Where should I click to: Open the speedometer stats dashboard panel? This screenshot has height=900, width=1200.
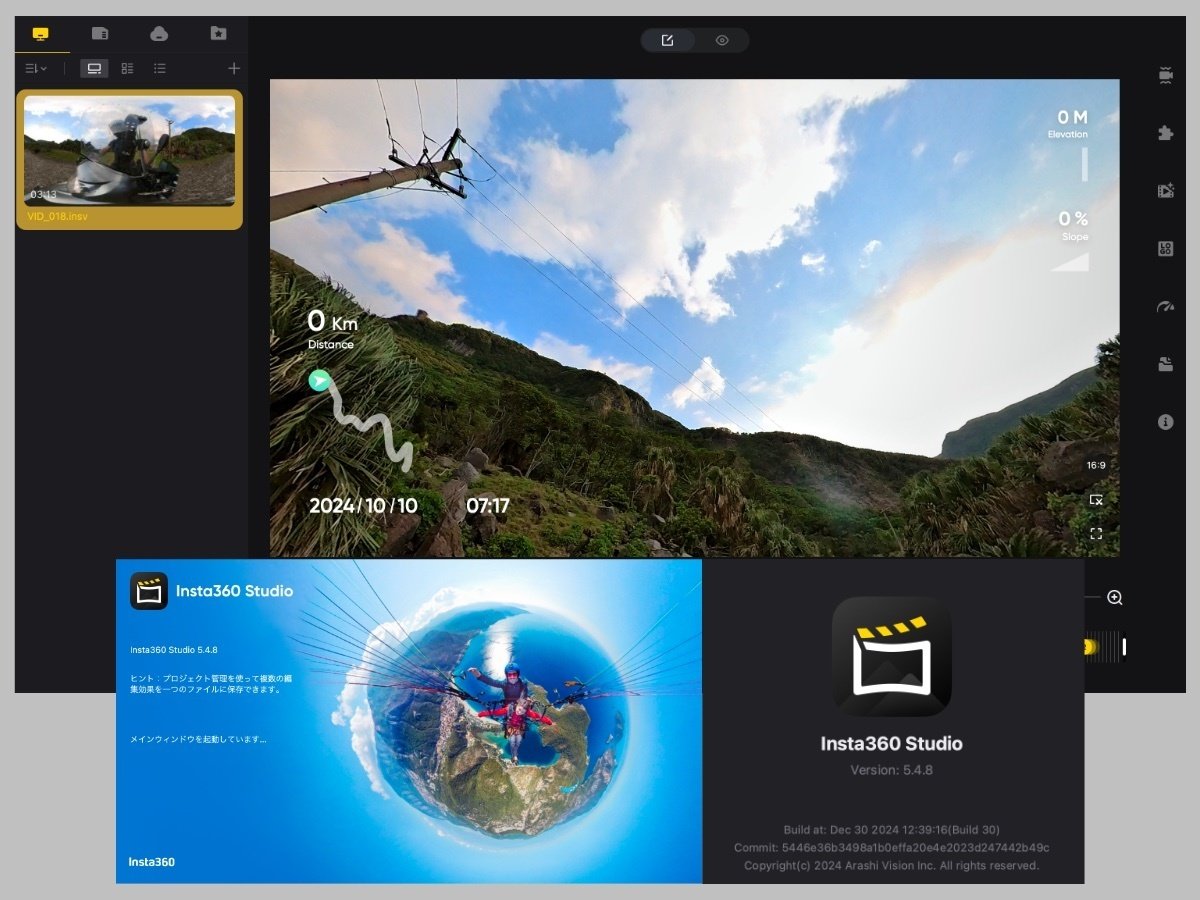click(x=1165, y=307)
